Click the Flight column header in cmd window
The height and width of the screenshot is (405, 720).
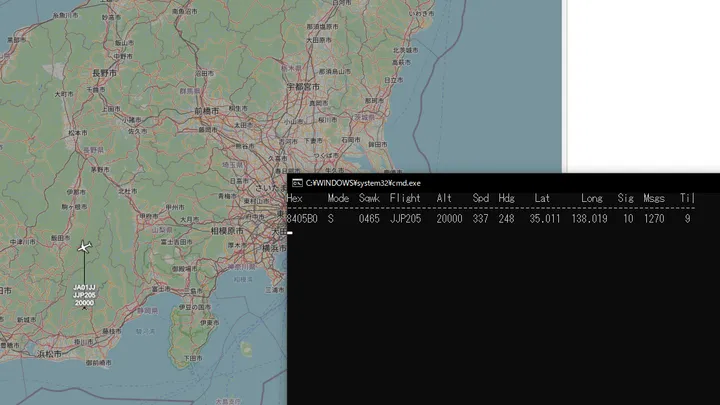[x=405, y=198]
